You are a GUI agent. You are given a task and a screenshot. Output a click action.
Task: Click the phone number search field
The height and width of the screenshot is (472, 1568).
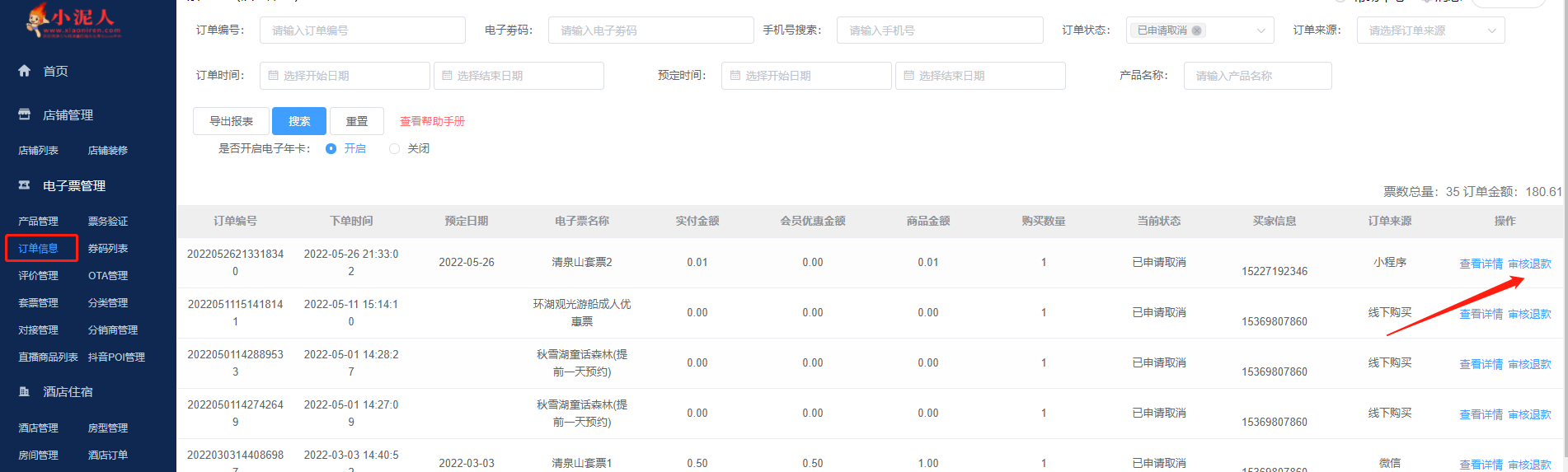[x=940, y=30]
